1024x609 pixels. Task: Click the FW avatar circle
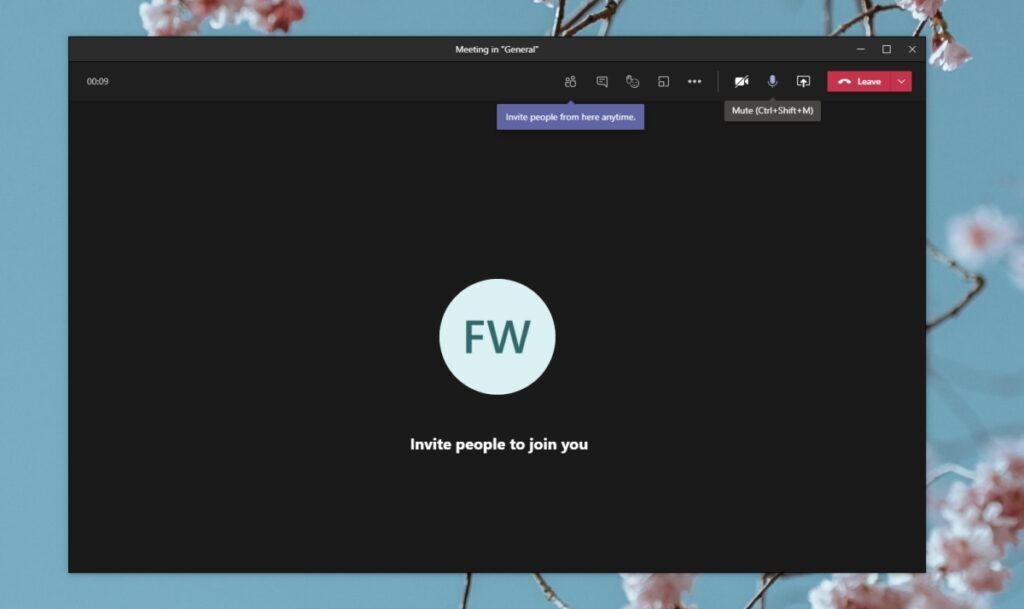(497, 337)
